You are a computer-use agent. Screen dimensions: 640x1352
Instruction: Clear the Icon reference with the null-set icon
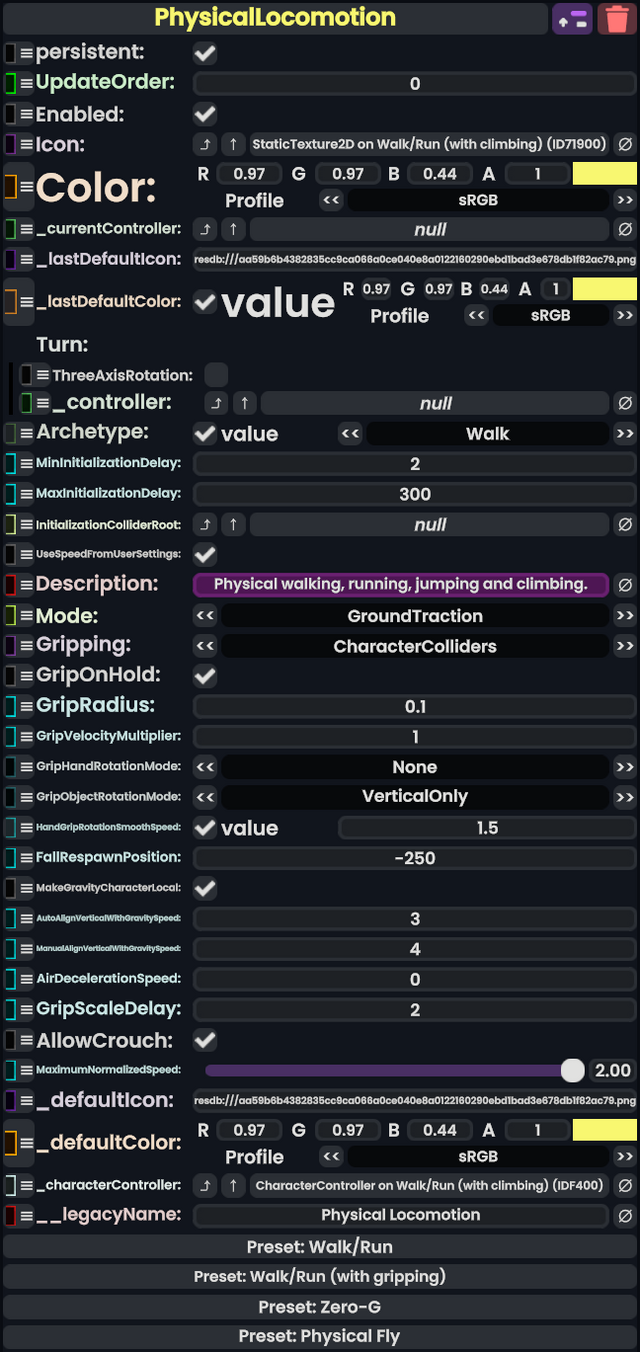point(627,144)
